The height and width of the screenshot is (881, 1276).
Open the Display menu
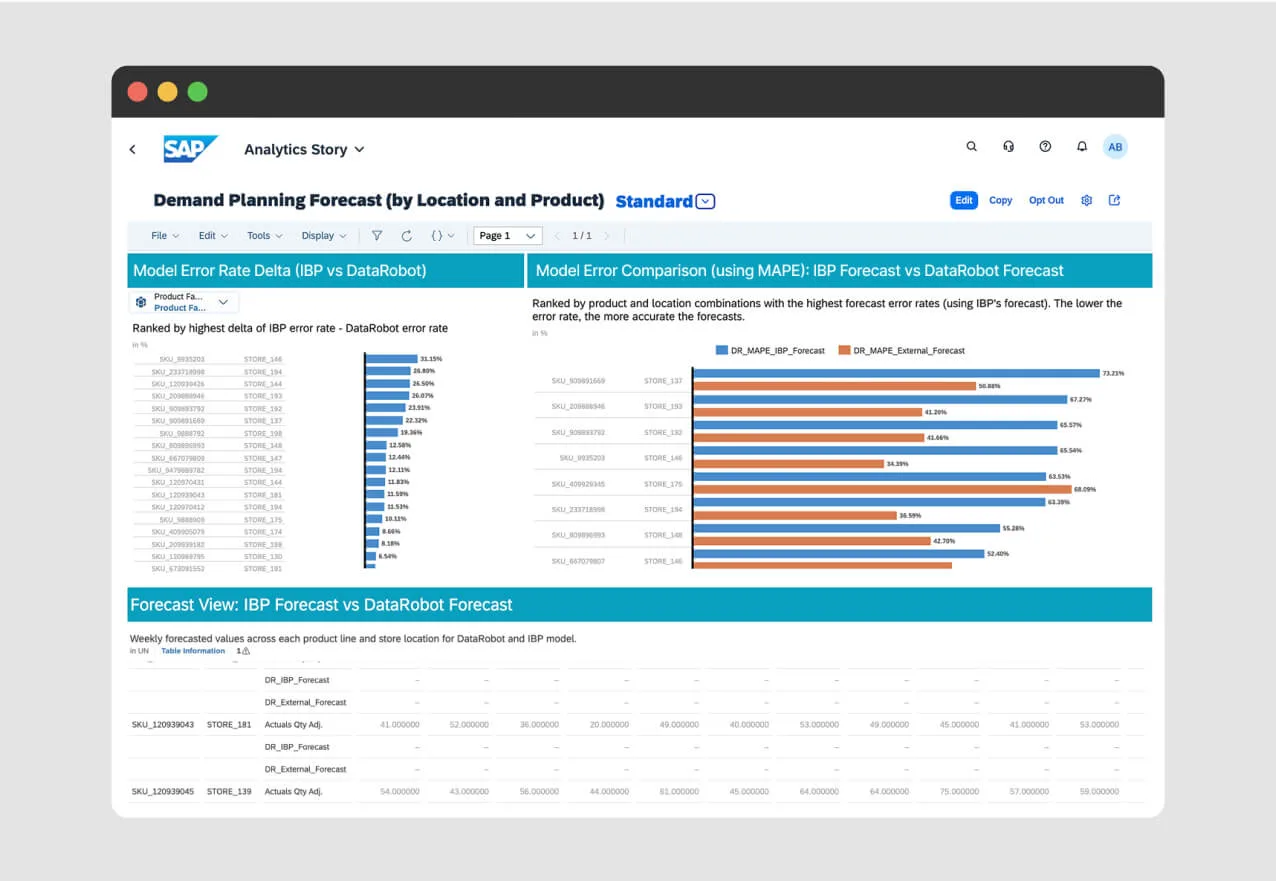[x=324, y=236]
